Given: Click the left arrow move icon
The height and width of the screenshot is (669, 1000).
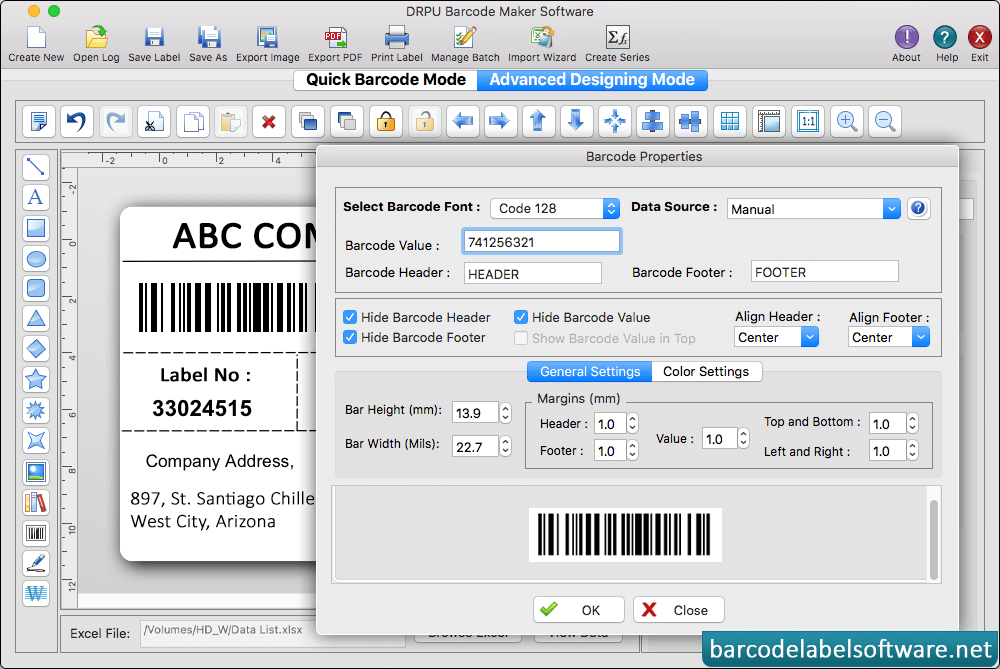Looking at the screenshot, I should pyautogui.click(x=462, y=121).
